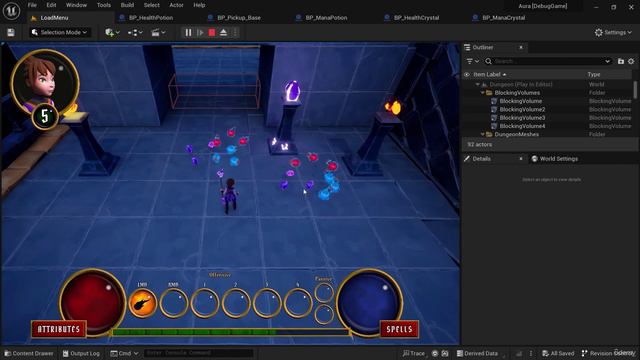Open the Outliner filter options dropdown

coord(473,61)
